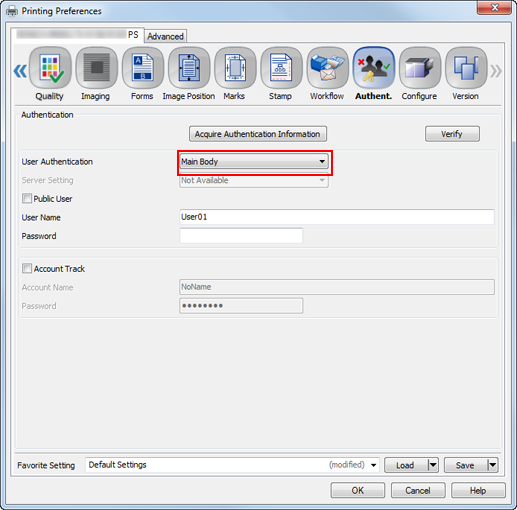Confirm with the OK button

[x=358, y=490]
